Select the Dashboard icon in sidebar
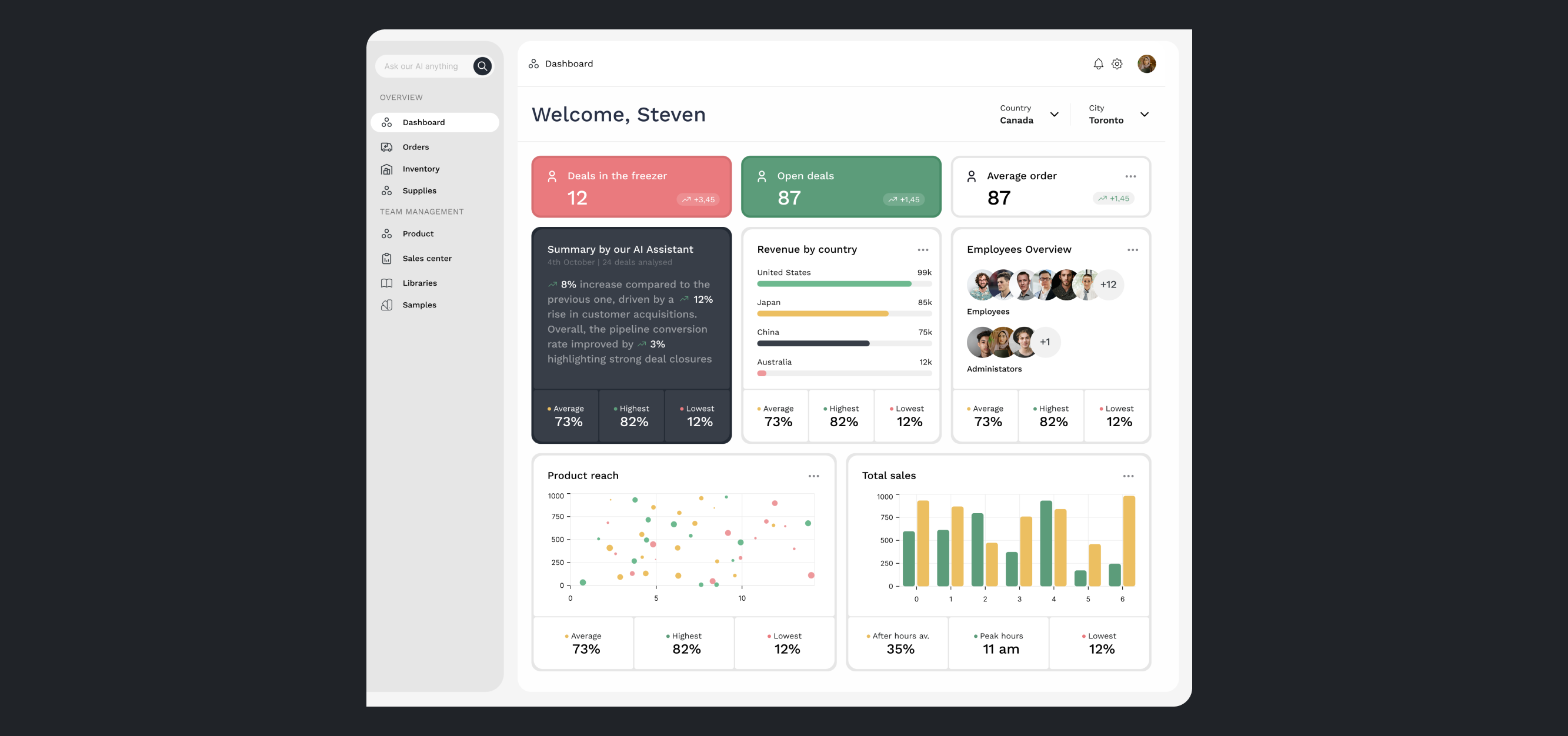 click(x=387, y=122)
